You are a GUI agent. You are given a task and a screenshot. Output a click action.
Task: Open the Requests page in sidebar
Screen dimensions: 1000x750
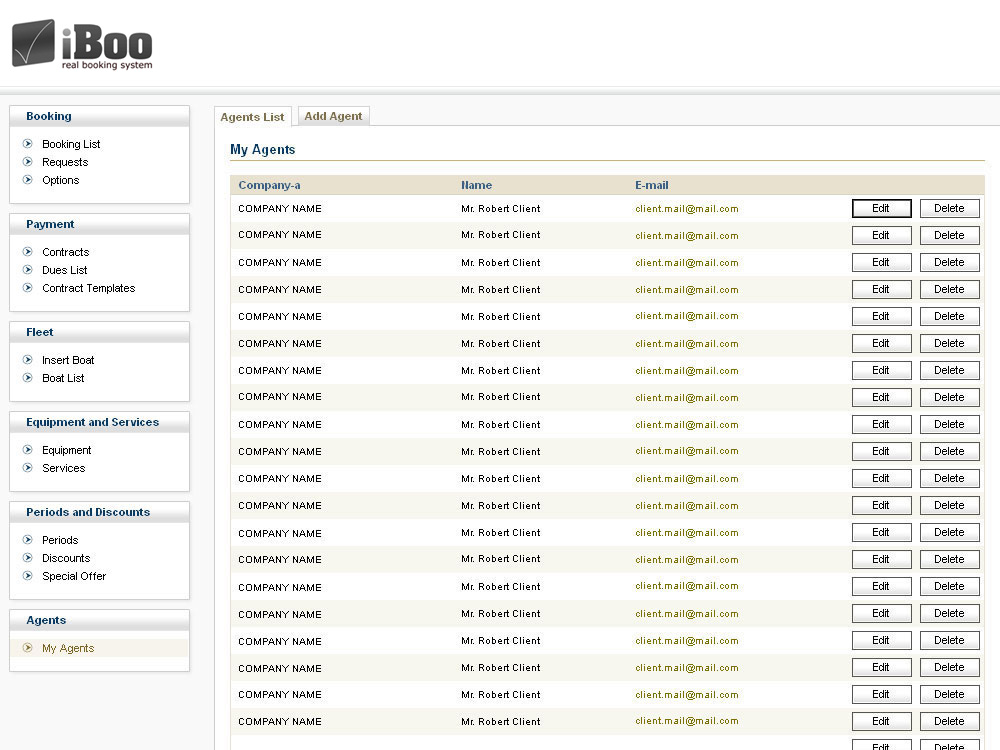click(x=65, y=162)
